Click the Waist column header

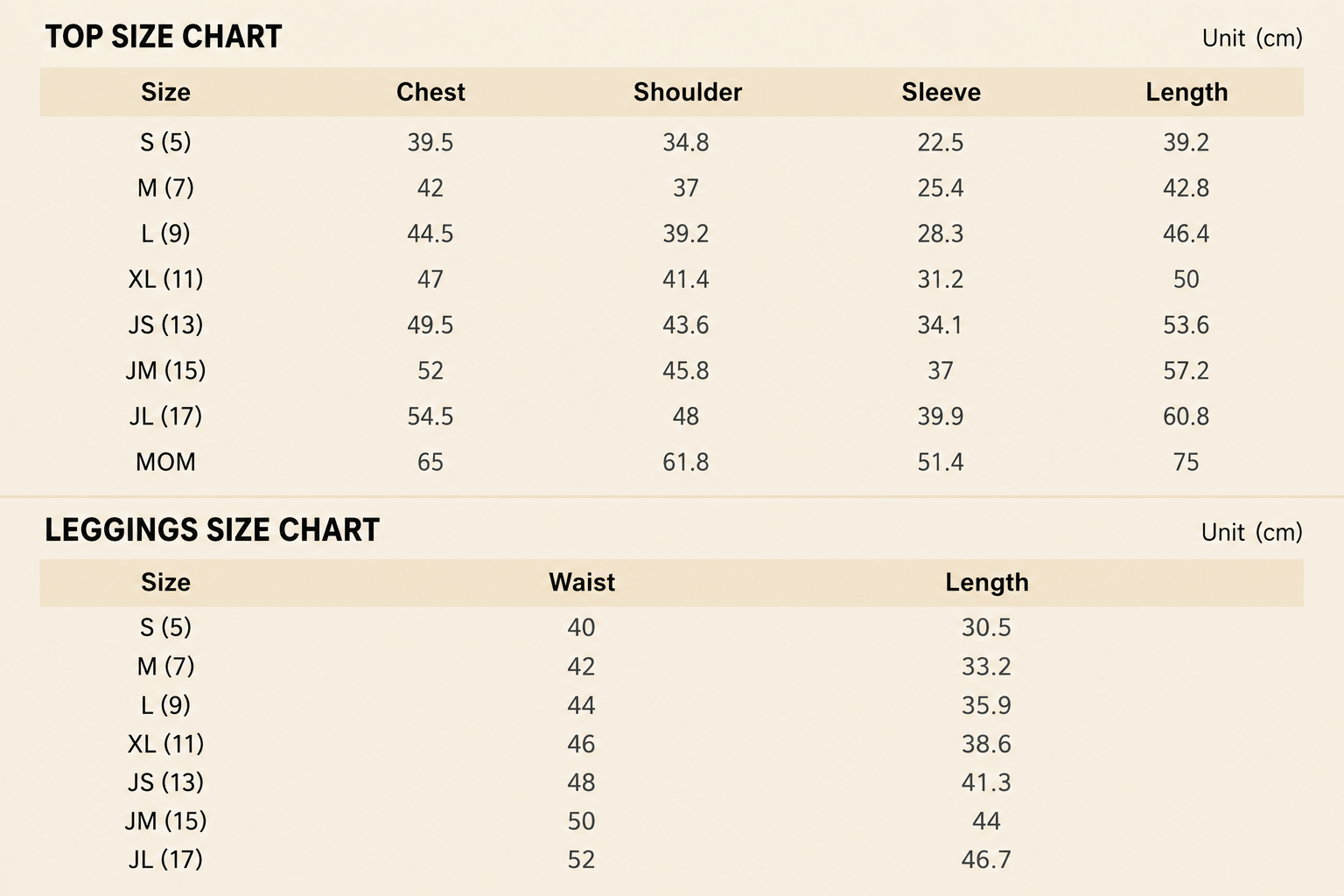pyautogui.click(x=582, y=582)
